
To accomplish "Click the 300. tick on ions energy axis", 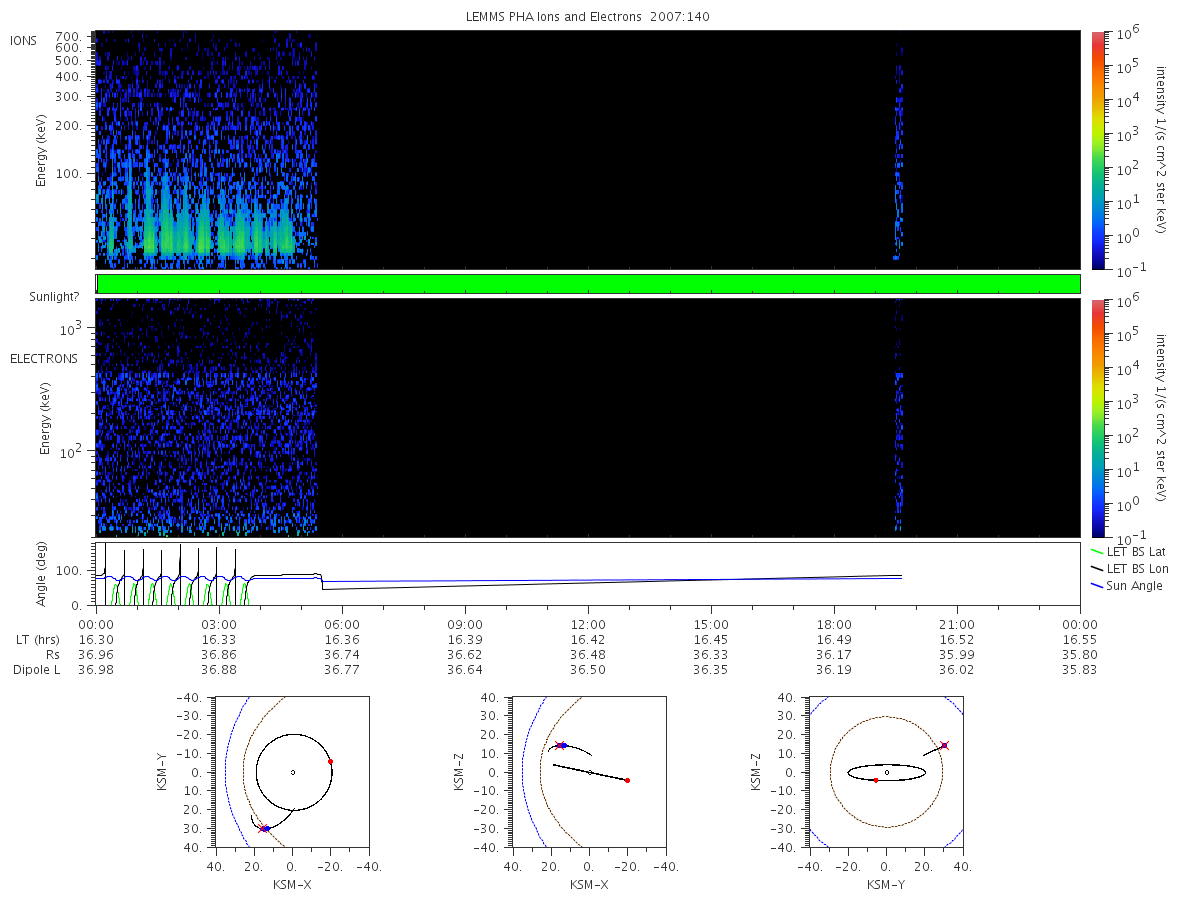I will [68, 97].
